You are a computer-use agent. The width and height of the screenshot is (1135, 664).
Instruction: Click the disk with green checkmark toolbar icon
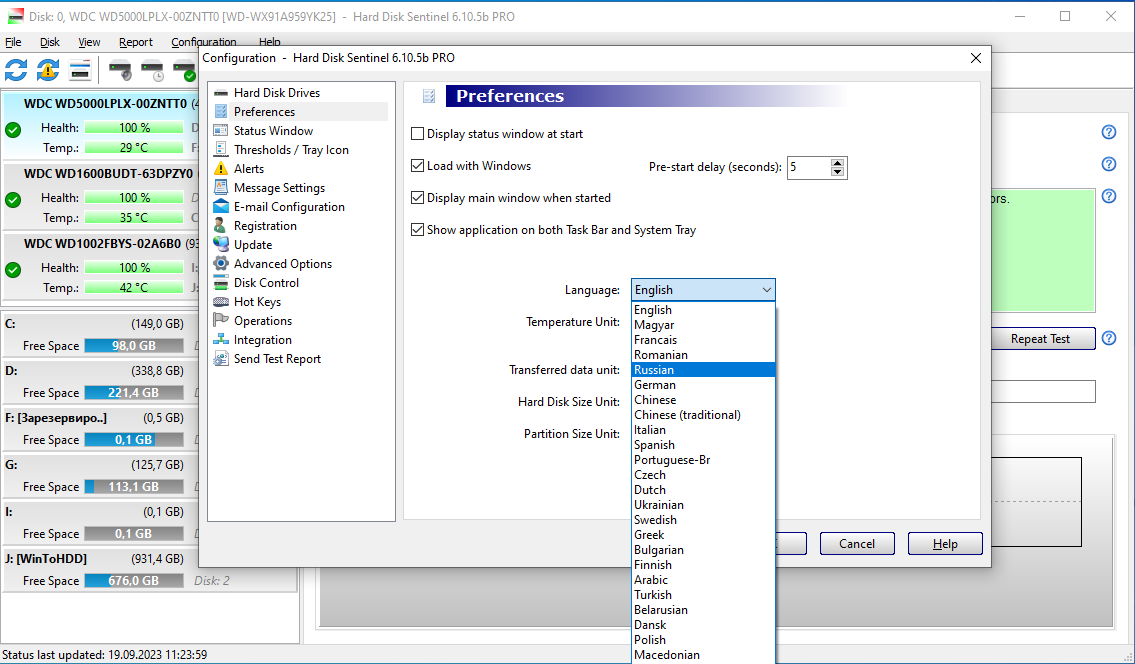click(185, 70)
